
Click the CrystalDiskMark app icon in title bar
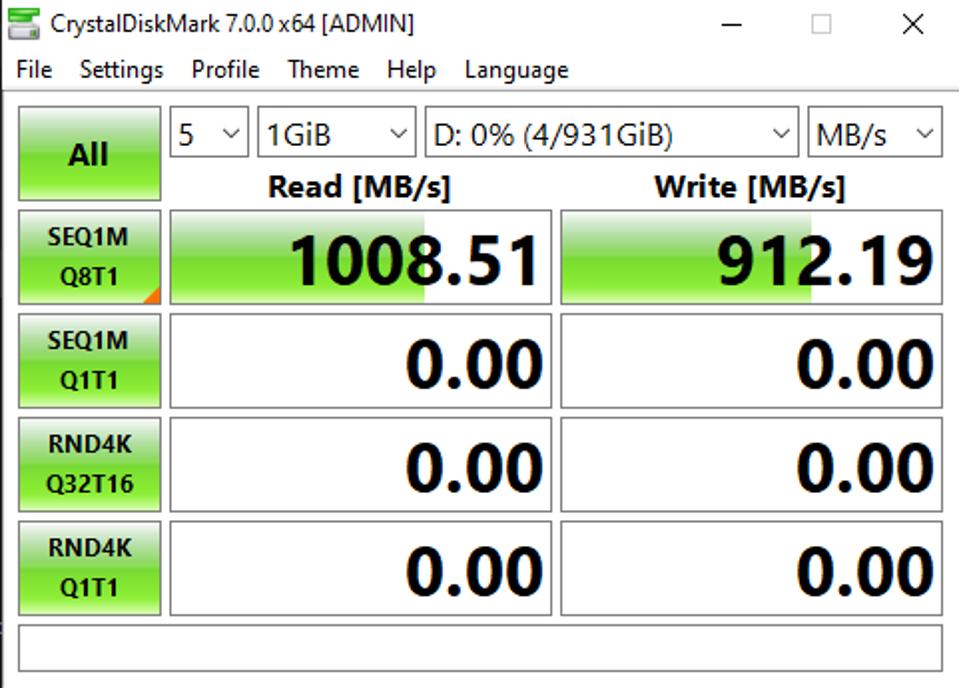(x=24, y=24)
